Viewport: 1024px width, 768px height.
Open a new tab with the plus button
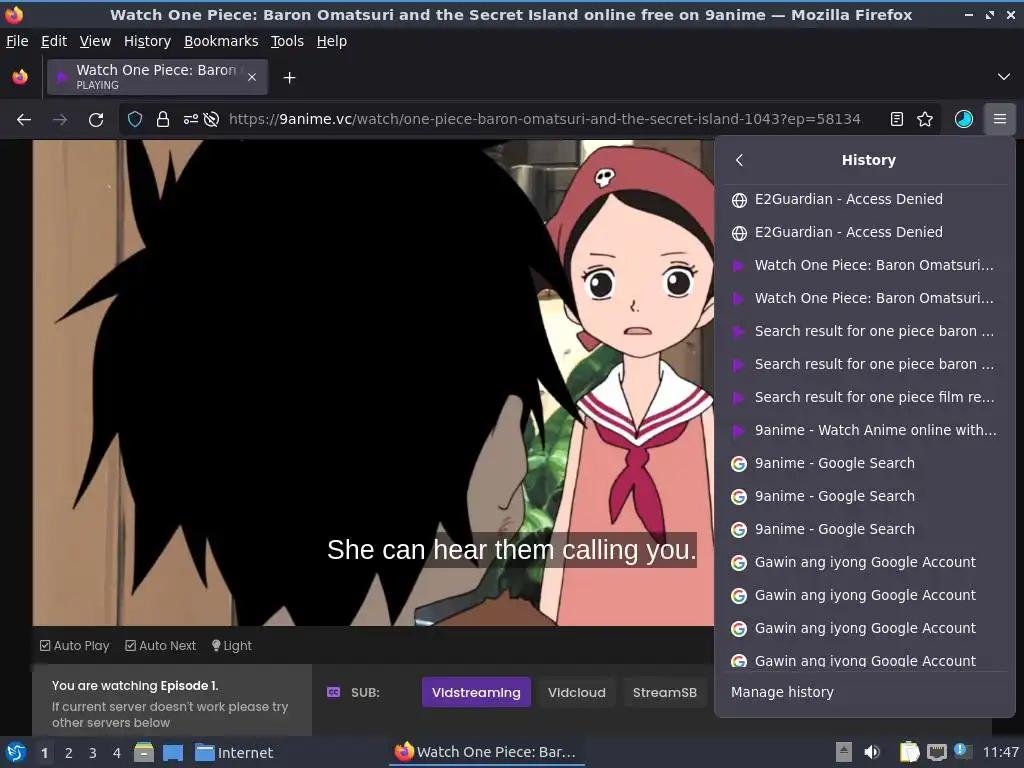point(289,78)
